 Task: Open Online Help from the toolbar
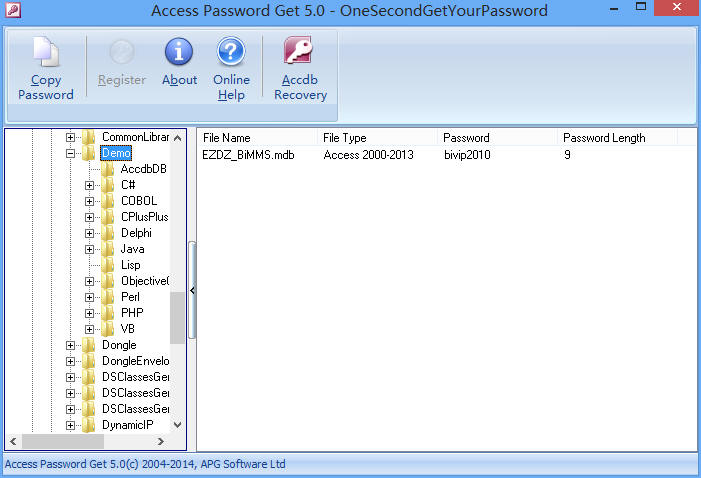[231, 53]
